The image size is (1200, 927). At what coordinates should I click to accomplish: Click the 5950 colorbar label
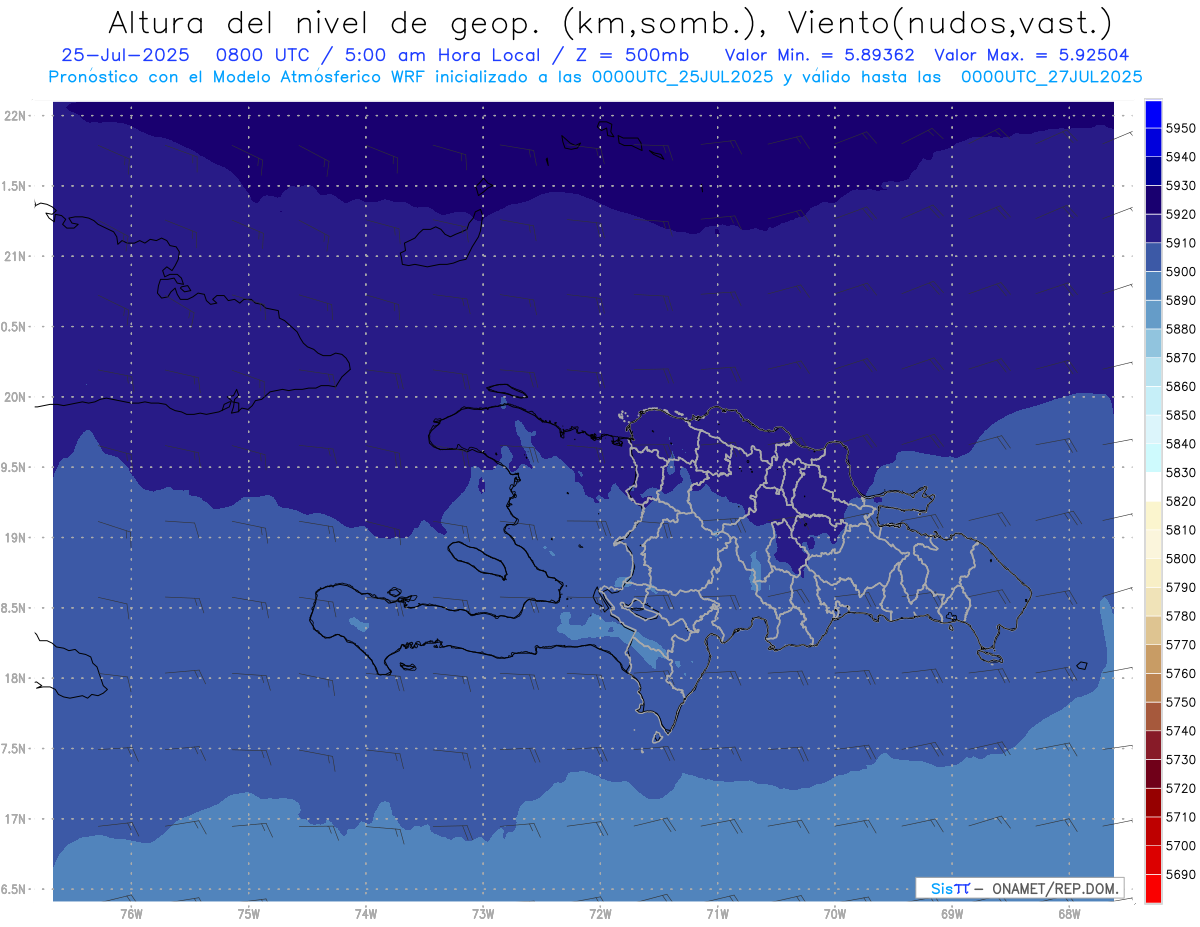coord(1181,128)
